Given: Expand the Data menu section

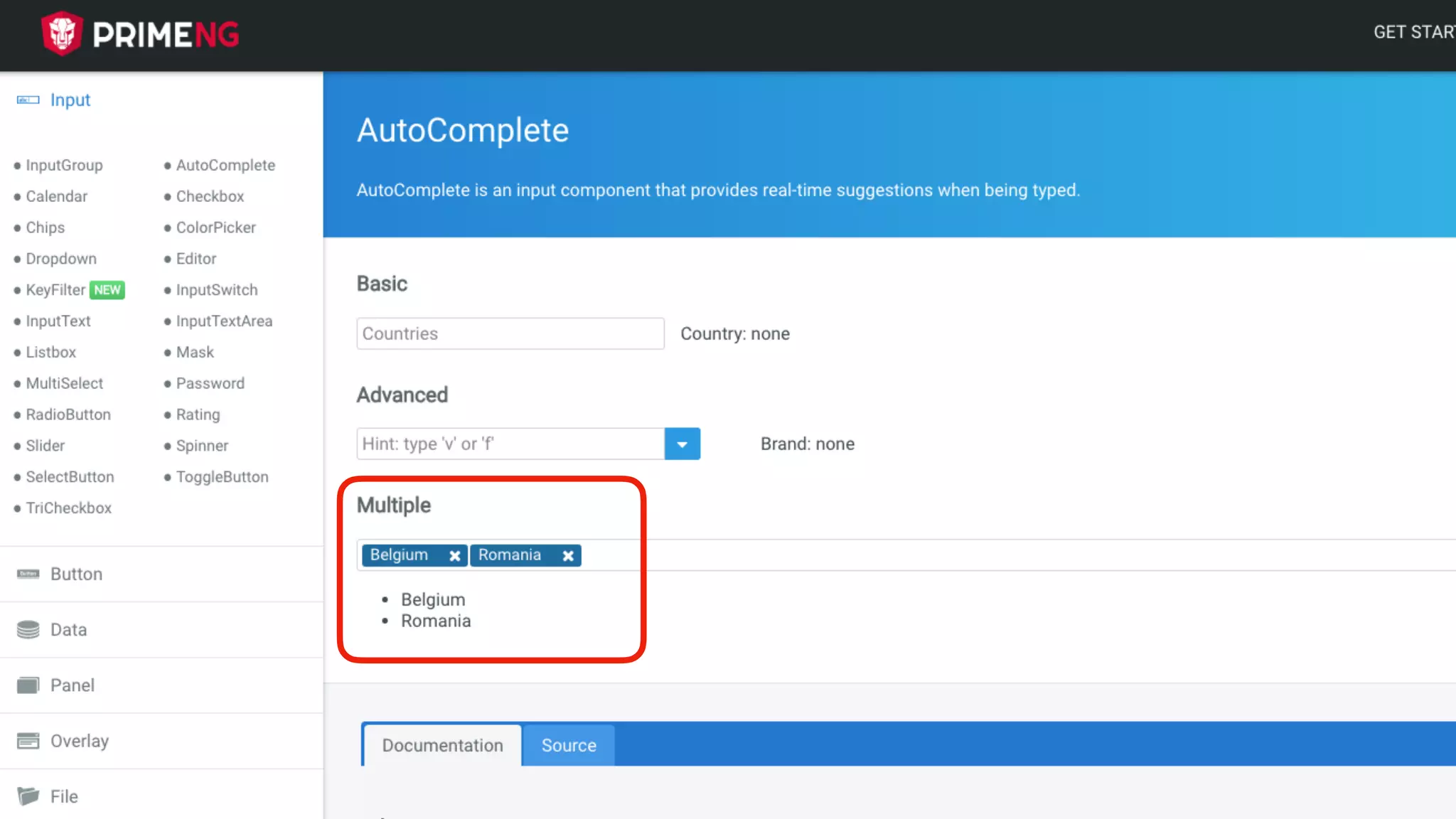Looking at the screenshot, I should [x=68, y=630].
